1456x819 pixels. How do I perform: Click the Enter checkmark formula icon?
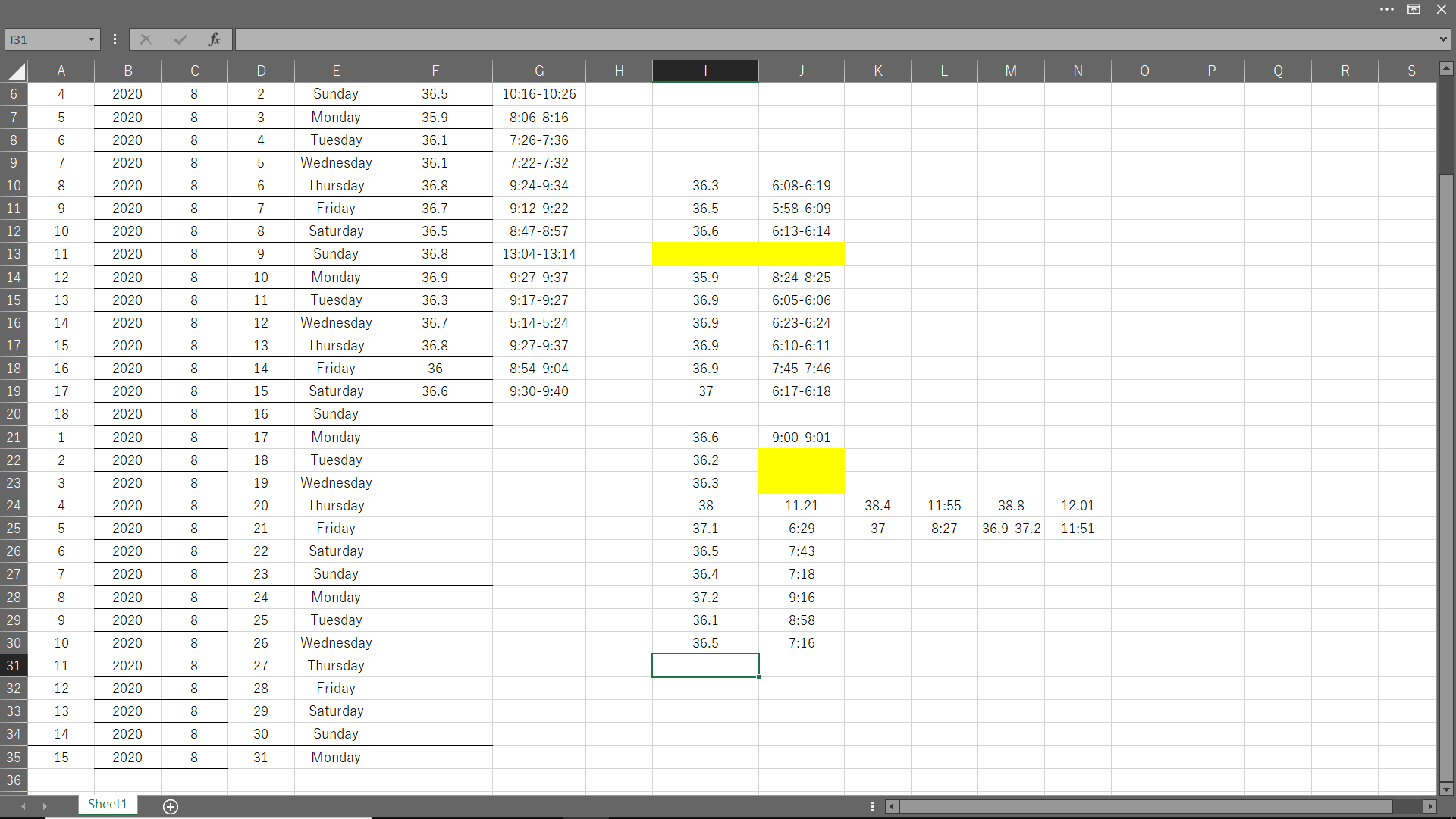(x=180, y=39)
